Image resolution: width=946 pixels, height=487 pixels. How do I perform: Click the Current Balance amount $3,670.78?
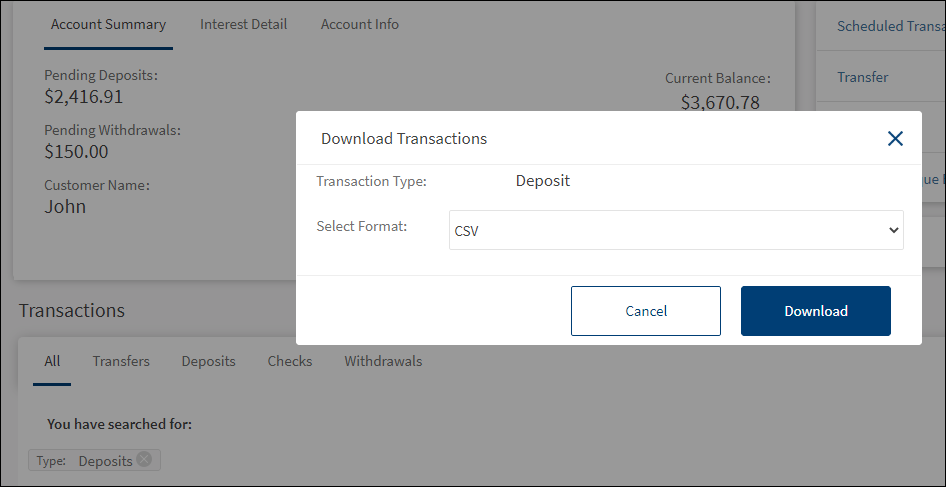pyautogui.click(x=720, y=102)
